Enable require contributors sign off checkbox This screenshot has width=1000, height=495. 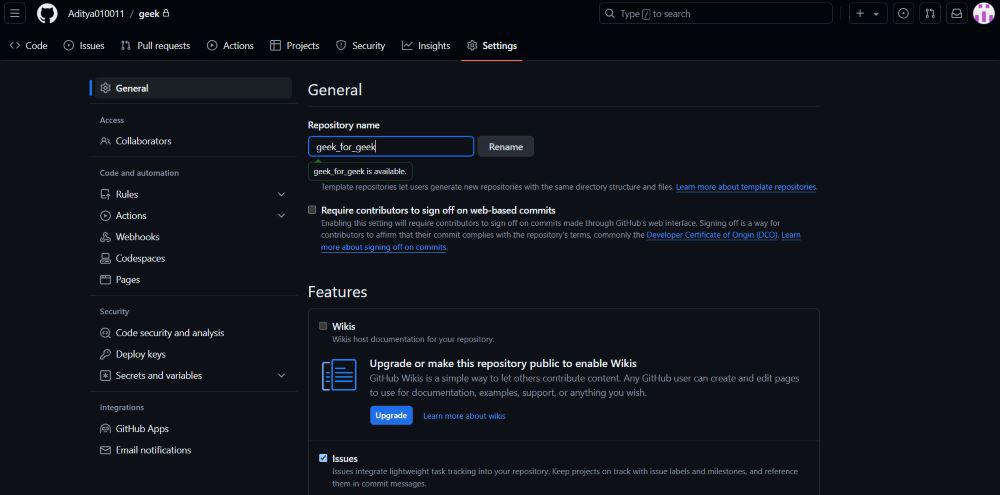[312, 210]
